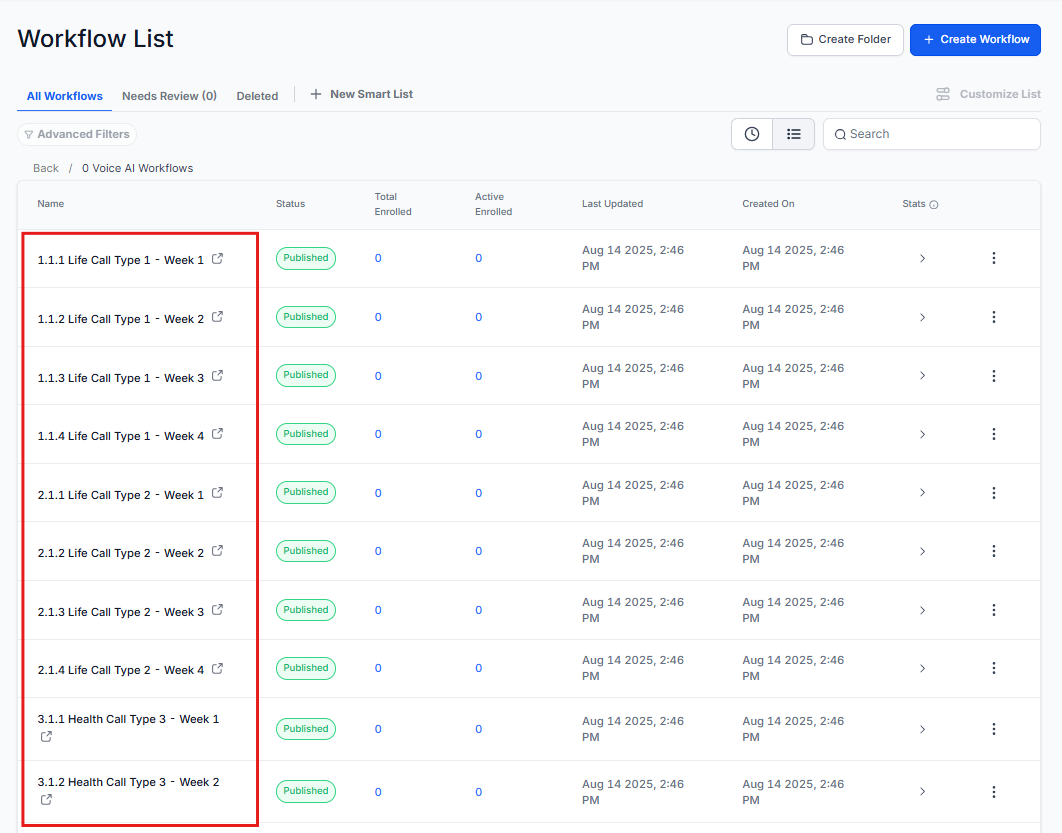Switch to the list view layout

tap(794, 134)
